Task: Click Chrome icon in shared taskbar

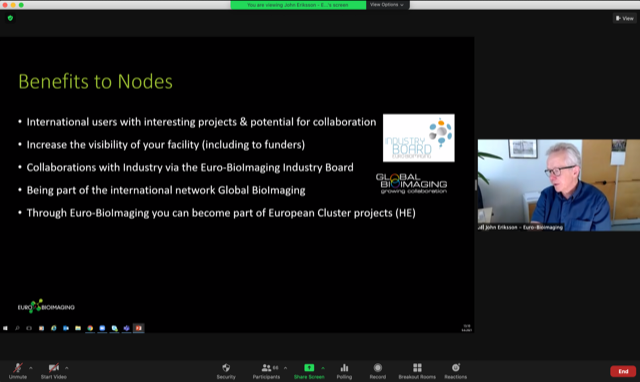Action: click(x=90, y=328)
